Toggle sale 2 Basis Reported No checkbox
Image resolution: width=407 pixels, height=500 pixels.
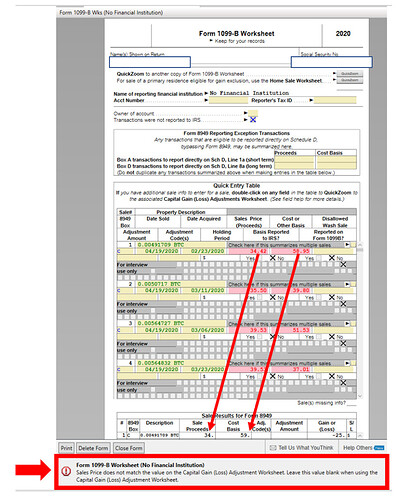point(272,297)
